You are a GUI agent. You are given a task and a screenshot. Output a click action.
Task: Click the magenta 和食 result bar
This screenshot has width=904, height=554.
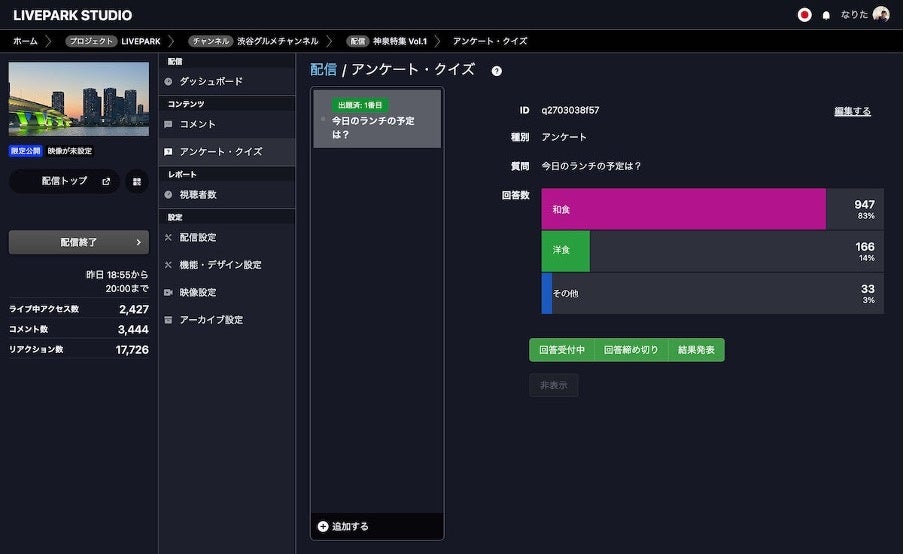(684, 209)
